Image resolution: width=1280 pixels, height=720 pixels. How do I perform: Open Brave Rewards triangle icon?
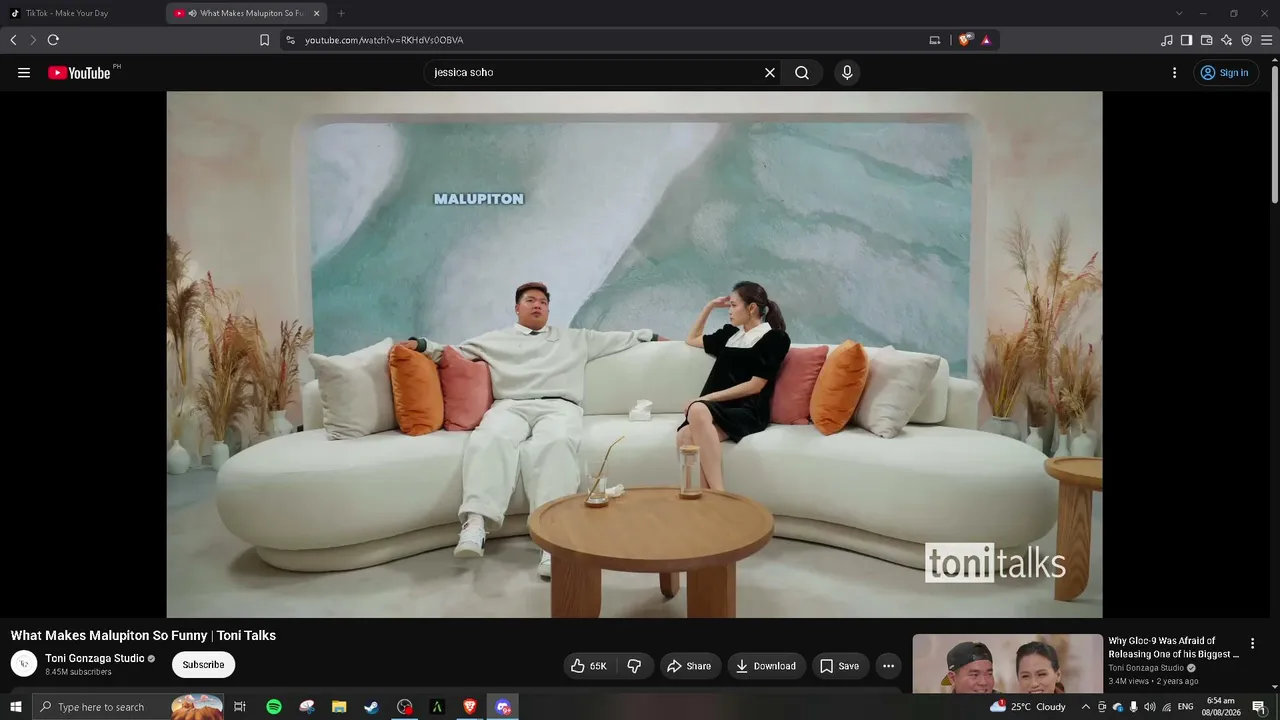[986, 40]
